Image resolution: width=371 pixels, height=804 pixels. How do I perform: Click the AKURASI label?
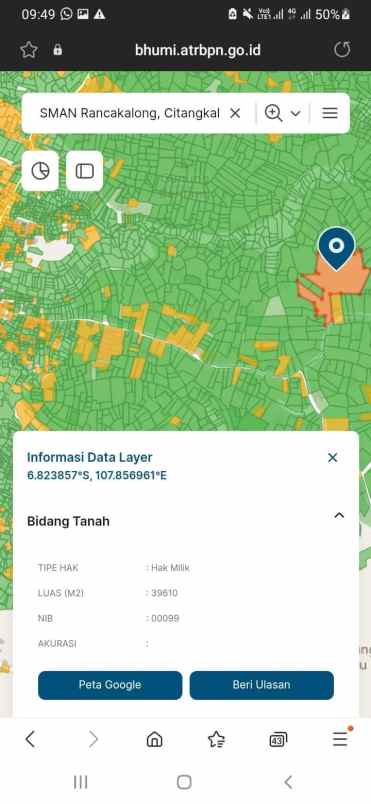[x=57, y=643]
